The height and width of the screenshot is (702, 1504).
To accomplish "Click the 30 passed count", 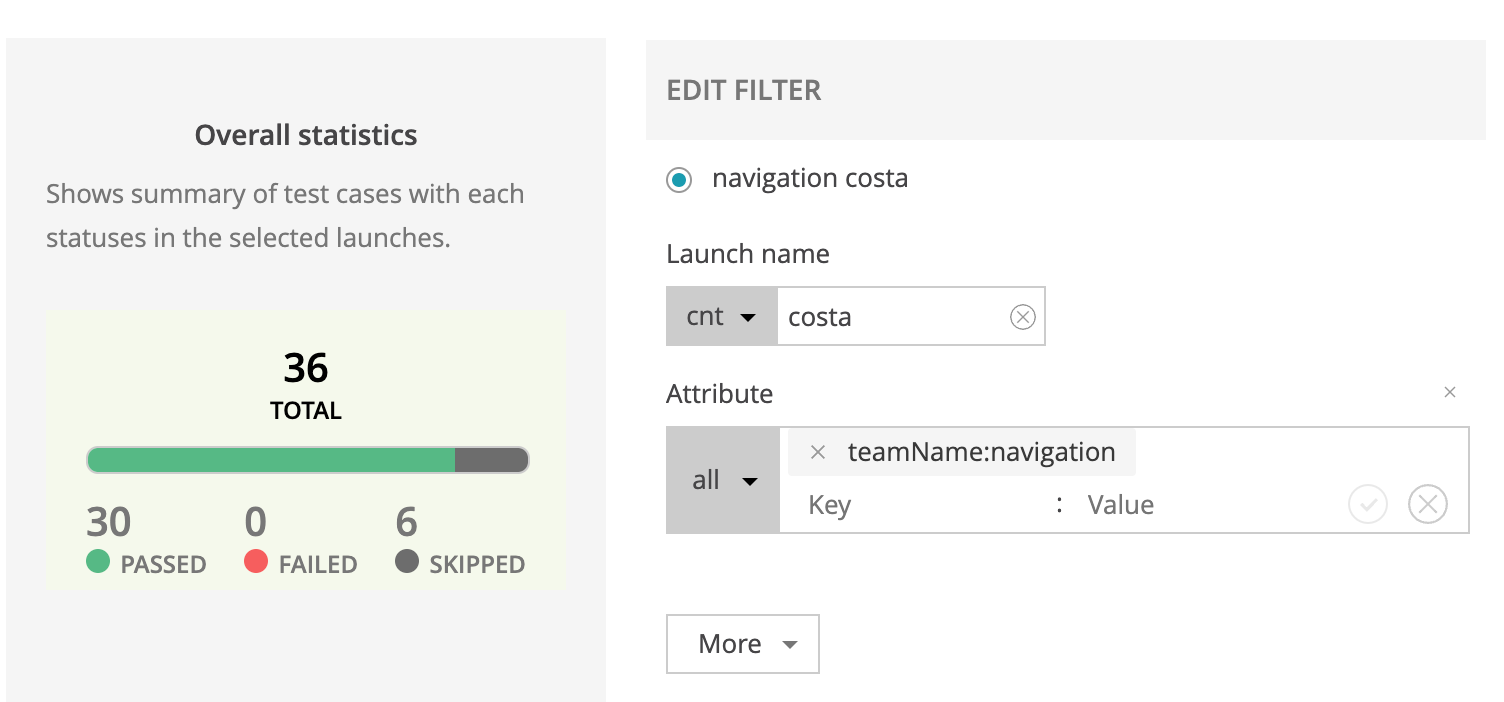I will [109, 523].
